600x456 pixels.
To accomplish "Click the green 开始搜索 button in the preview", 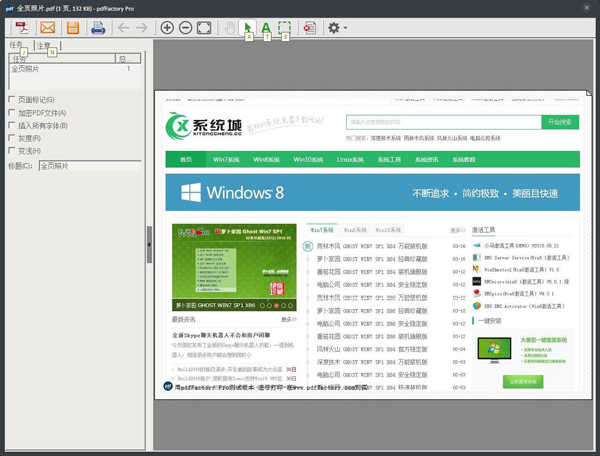I will (x=560, y=122).
